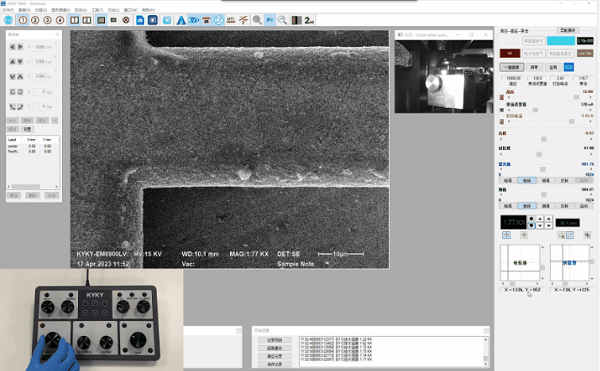Toggle the move crosshair mode icon below magnification
Image resolution: width=600 pixels, height=371 pixels.
pyautogui.click(x=506, y=235)
